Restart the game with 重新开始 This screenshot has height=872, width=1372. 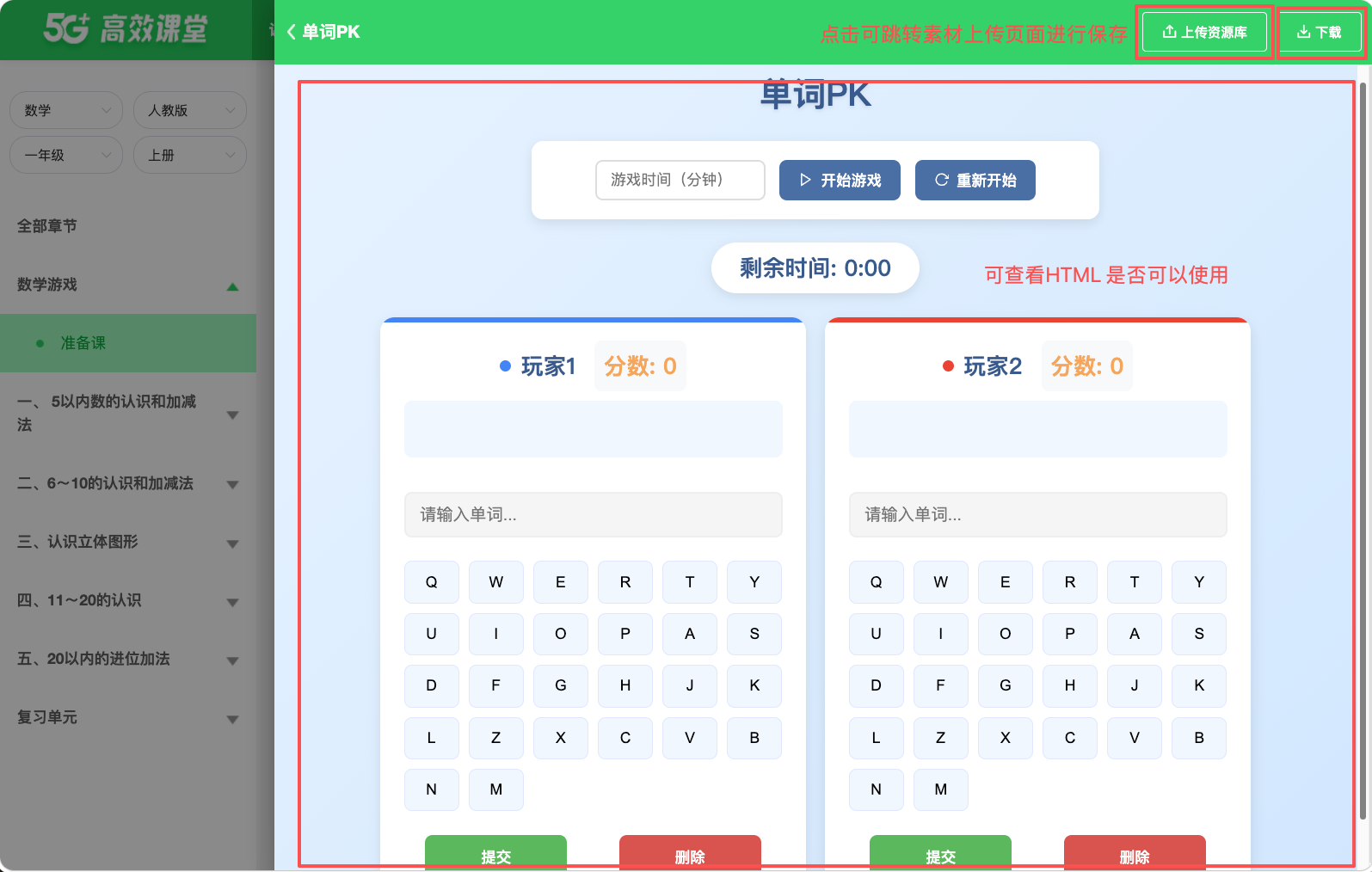coord(975,180)
